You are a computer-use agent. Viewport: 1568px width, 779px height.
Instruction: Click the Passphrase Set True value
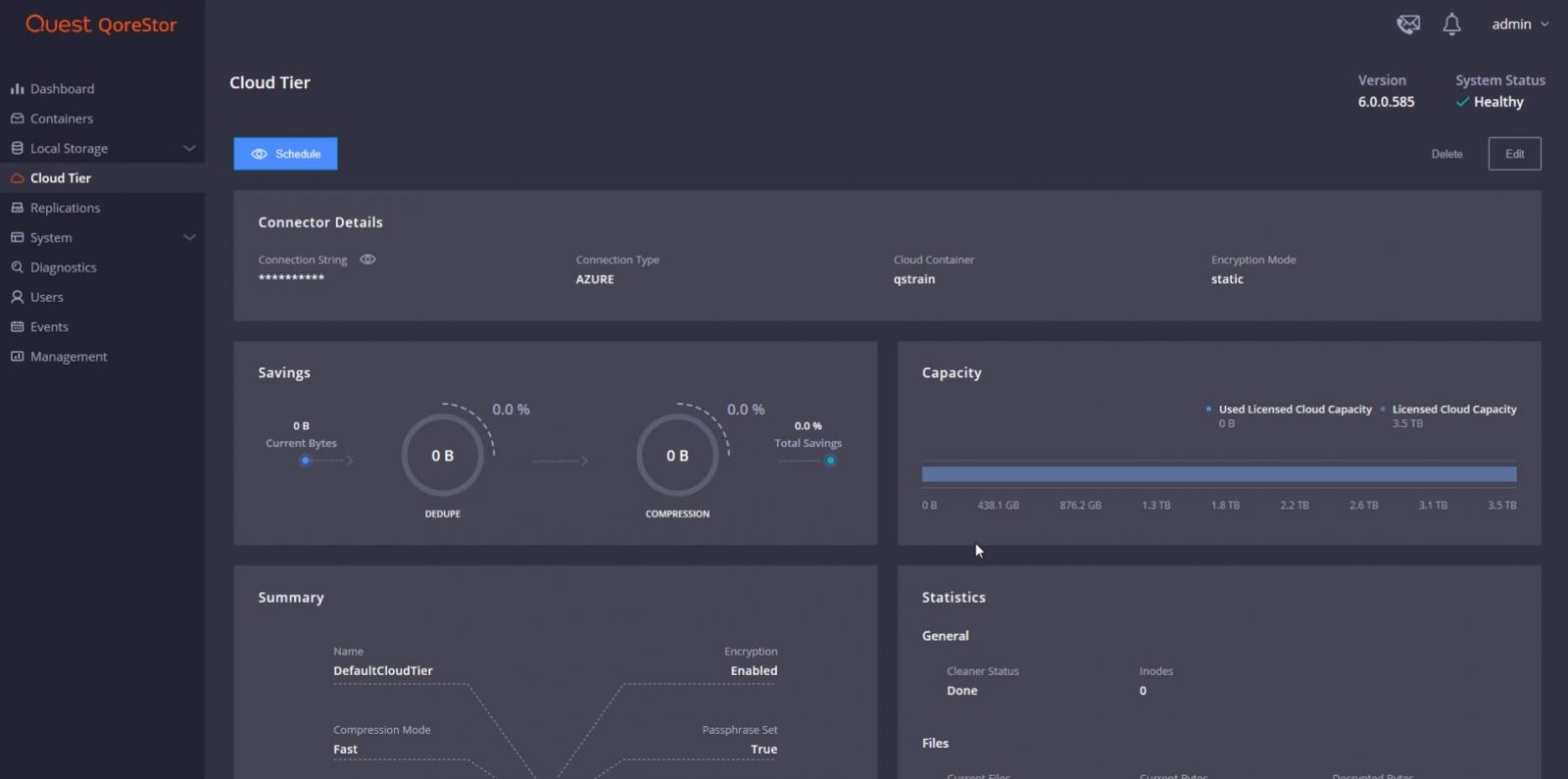click(764, 750)
